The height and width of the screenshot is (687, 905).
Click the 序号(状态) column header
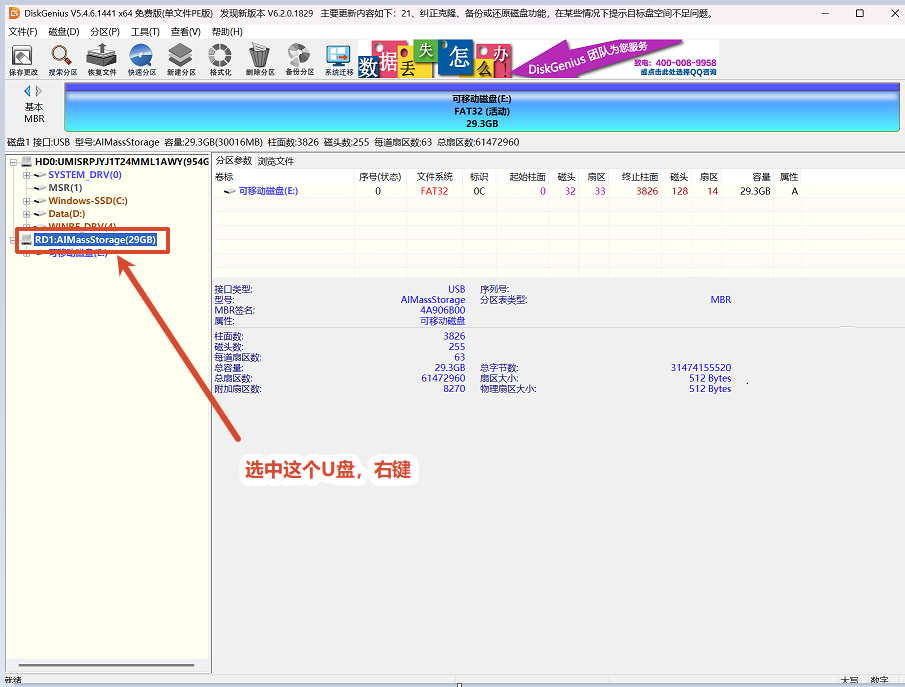click(x=380, y=177)
